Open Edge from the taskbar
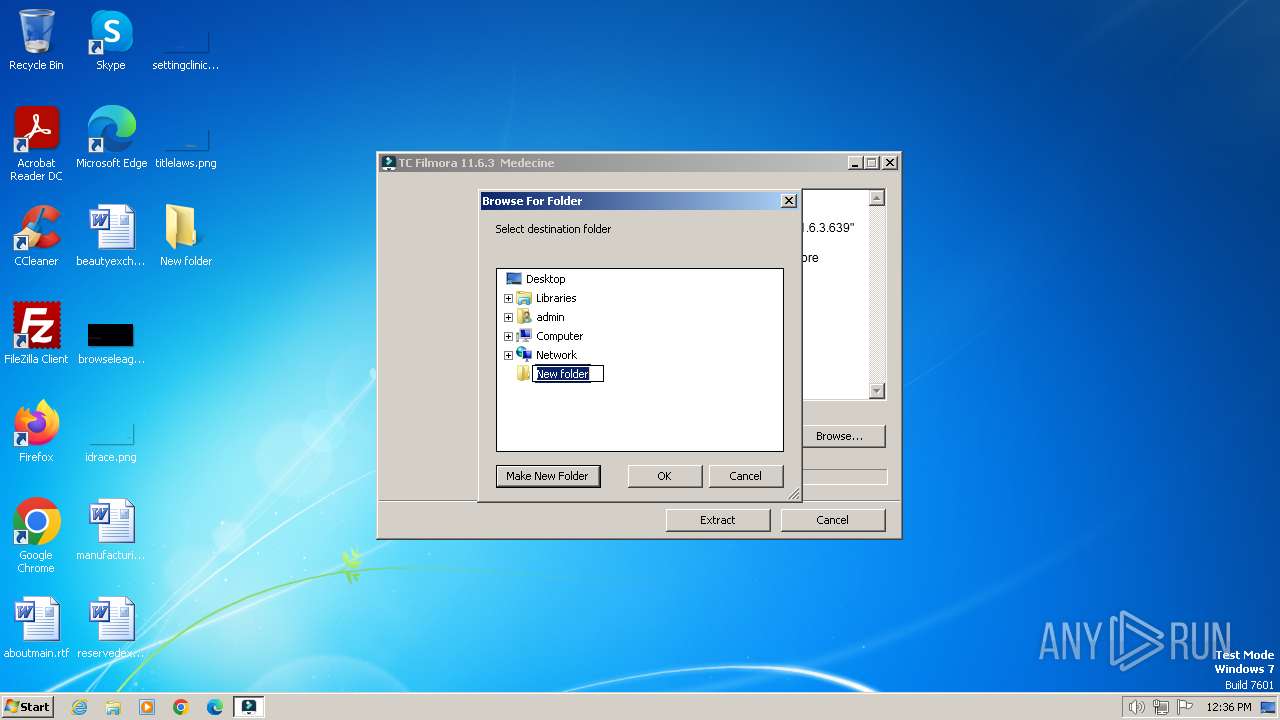The image size is (1280, 720). 215,707
